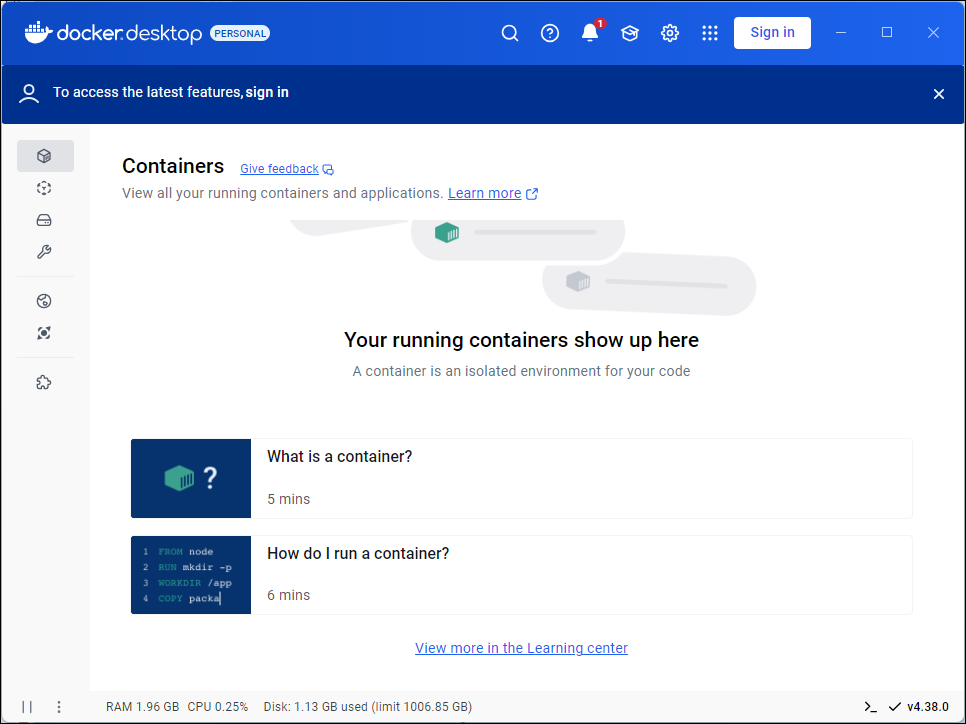Click the PERSONAL plan badge
966x724 pixels.
click(240, 33)
